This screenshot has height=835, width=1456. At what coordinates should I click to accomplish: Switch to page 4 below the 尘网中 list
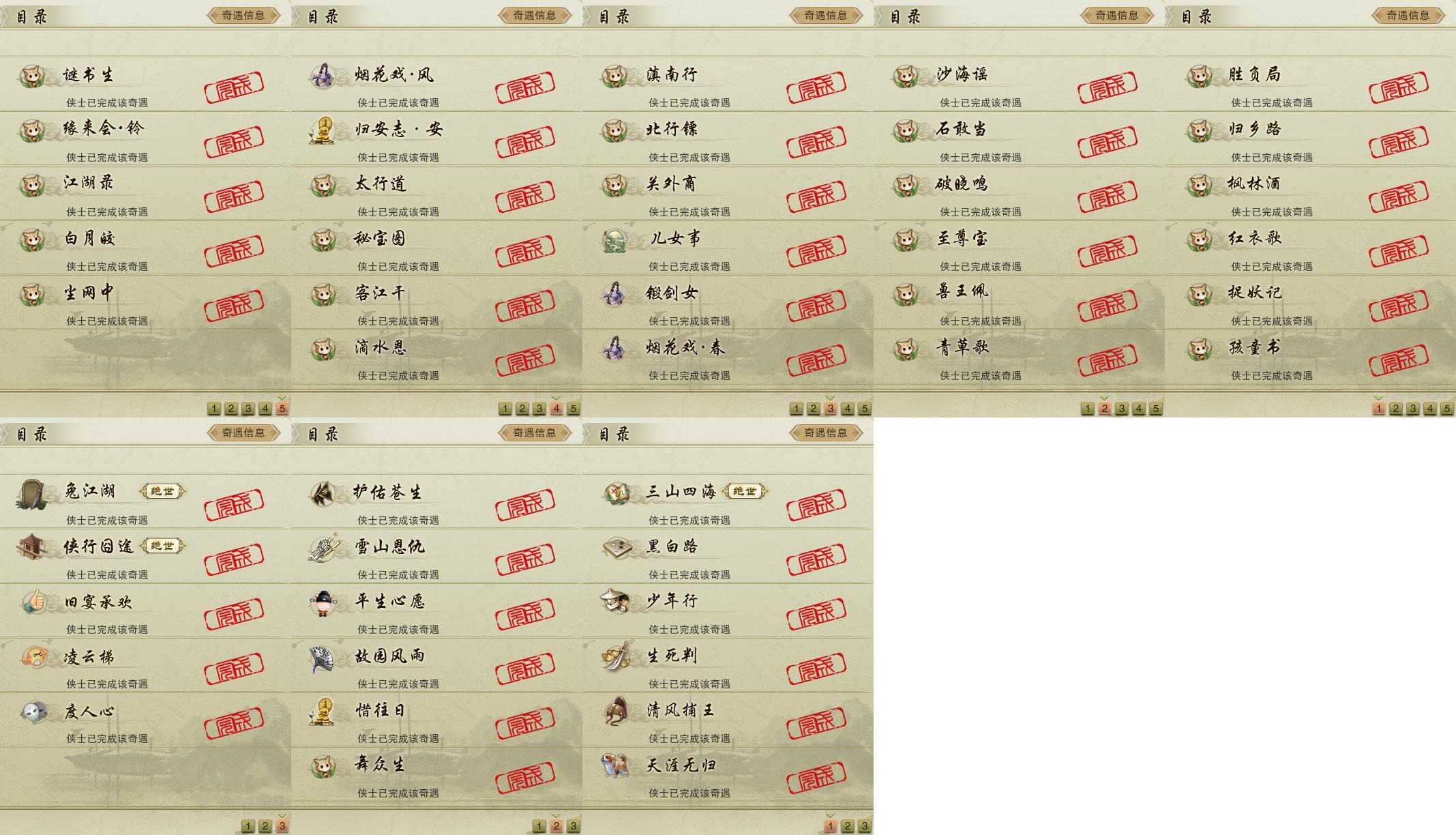click(265, 409)
